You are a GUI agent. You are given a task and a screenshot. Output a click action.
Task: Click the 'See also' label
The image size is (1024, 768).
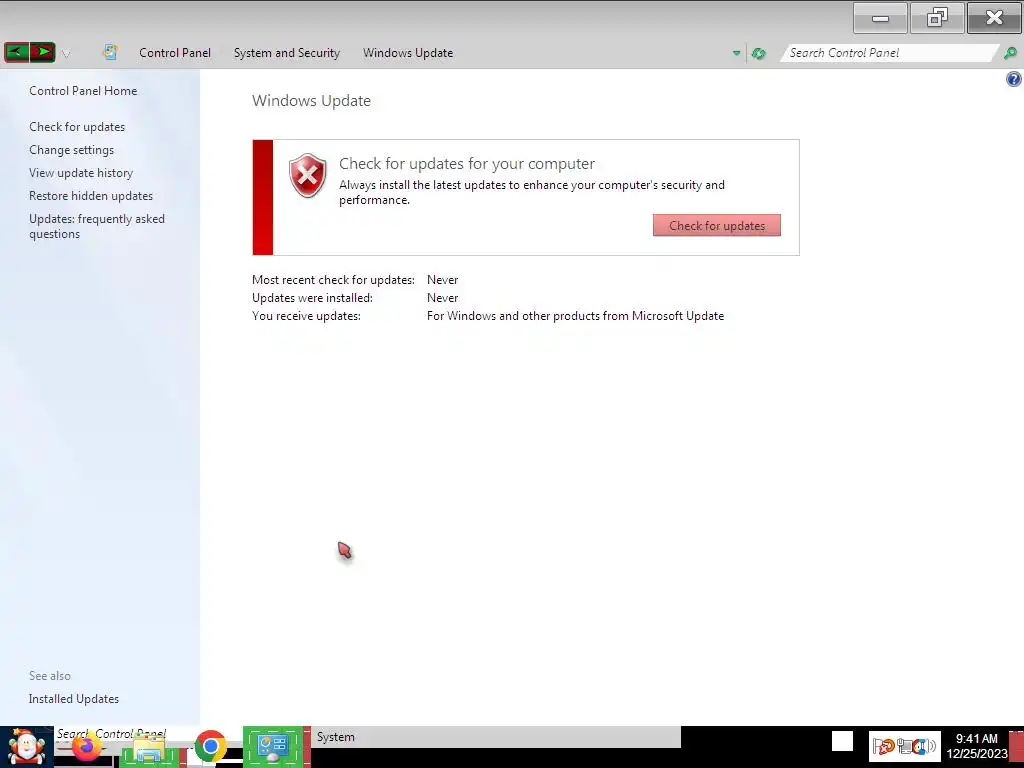click(50, 676)
